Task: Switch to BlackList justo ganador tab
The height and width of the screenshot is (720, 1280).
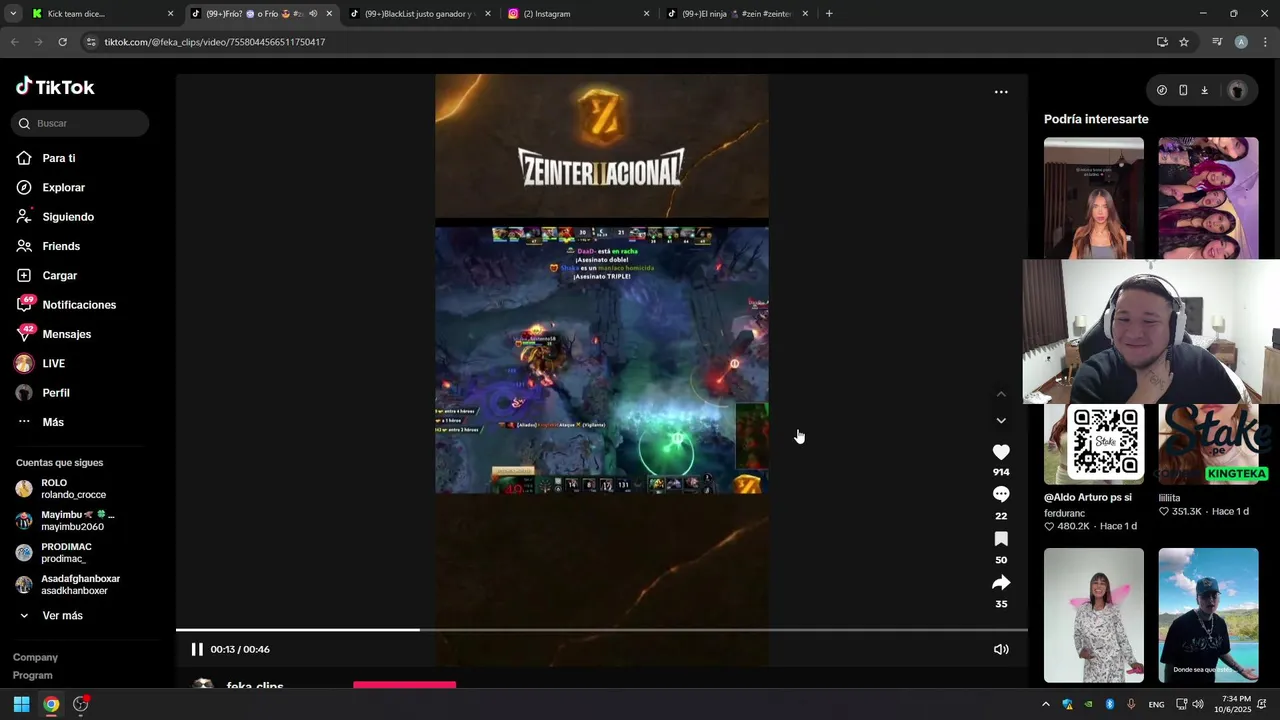Action: point(420,14)
